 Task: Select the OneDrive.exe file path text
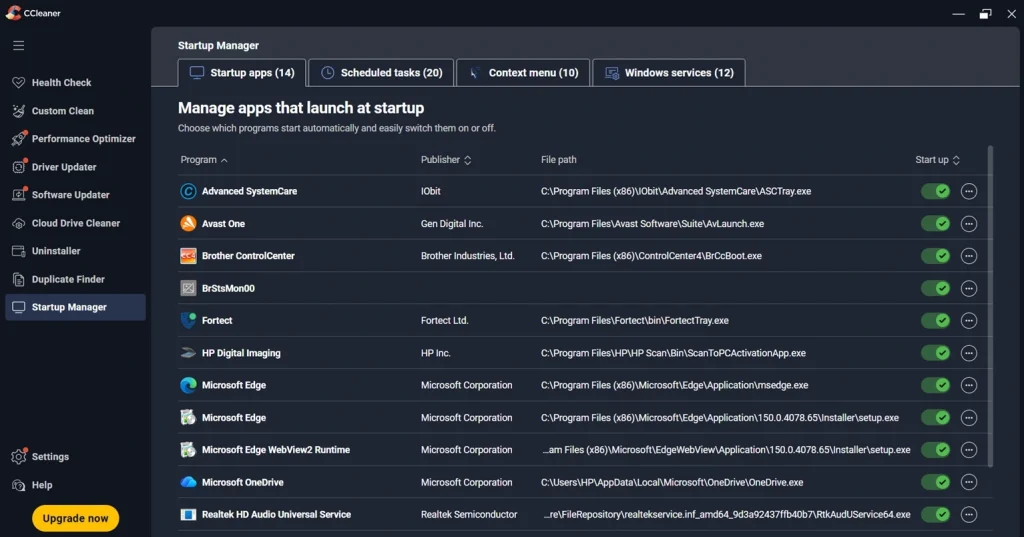tap(672, 482)
